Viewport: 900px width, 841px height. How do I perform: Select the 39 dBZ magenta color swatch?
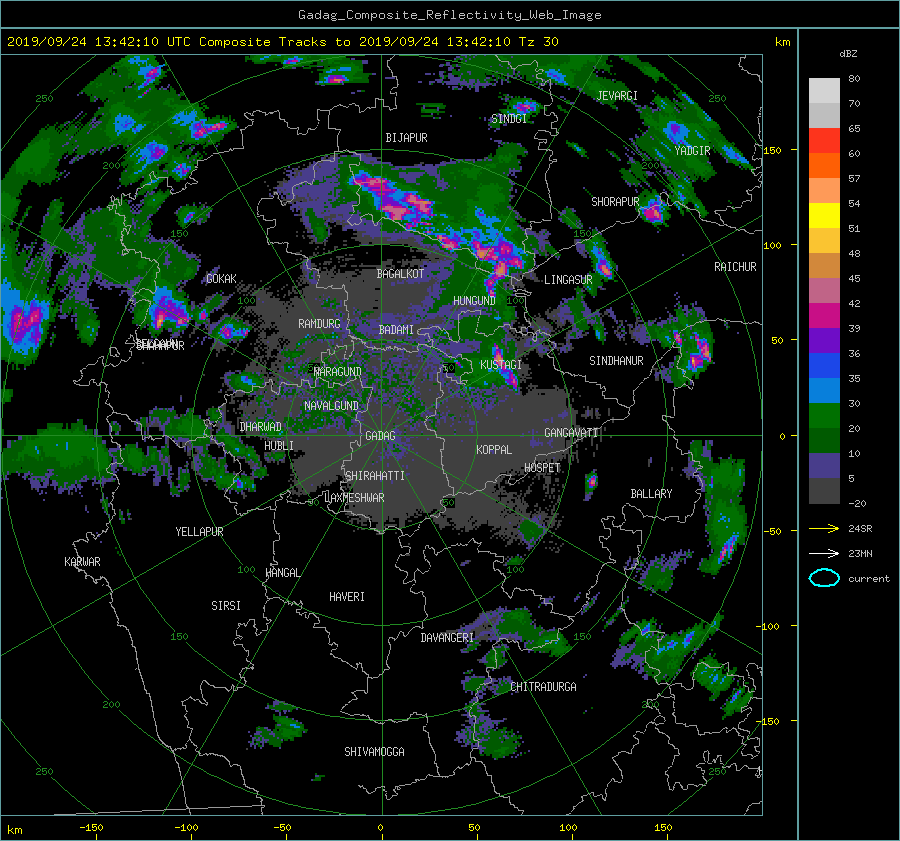824,315
